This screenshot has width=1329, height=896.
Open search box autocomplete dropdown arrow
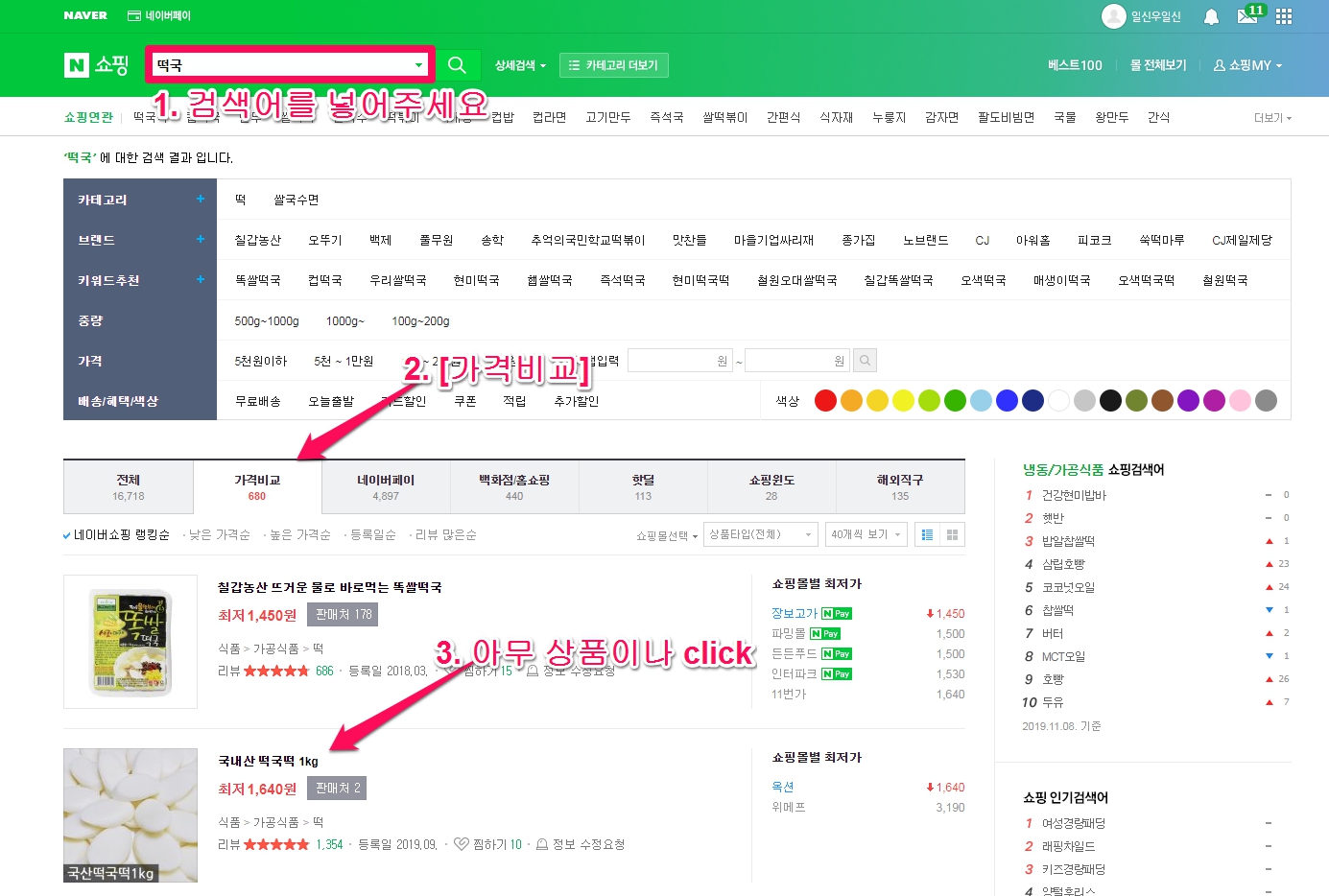click(x=418, y=65)
